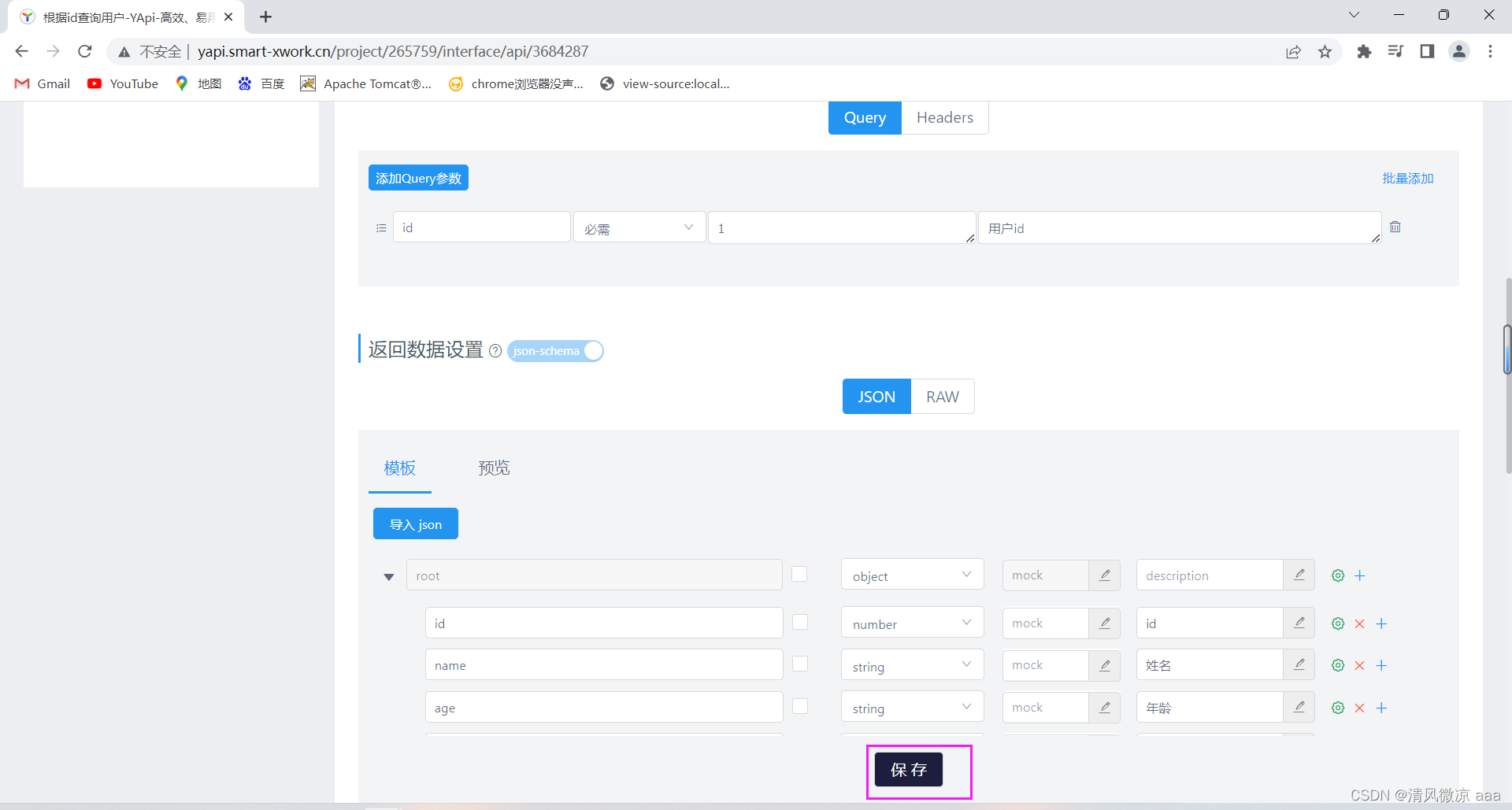This screenshot has width=1512, height=810.
Task: Check the required box for name field
Action: click(x=799, y=664)
